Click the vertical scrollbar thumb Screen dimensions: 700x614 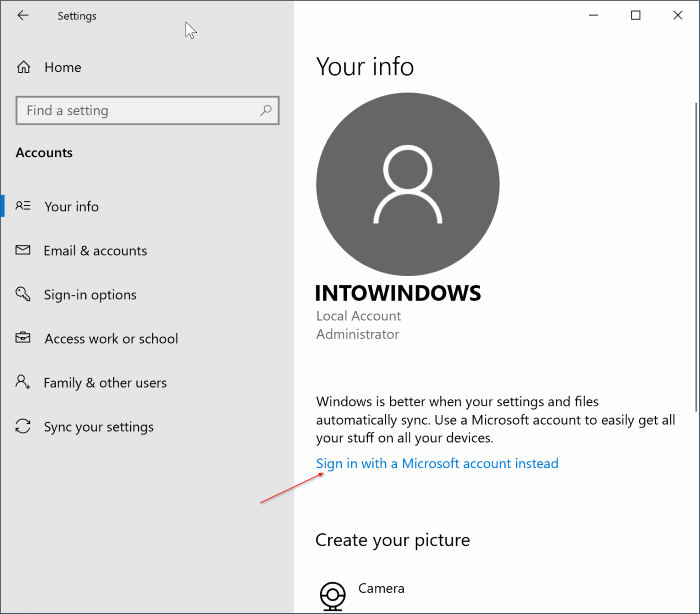pyautogui.click(x=696, y=257)
